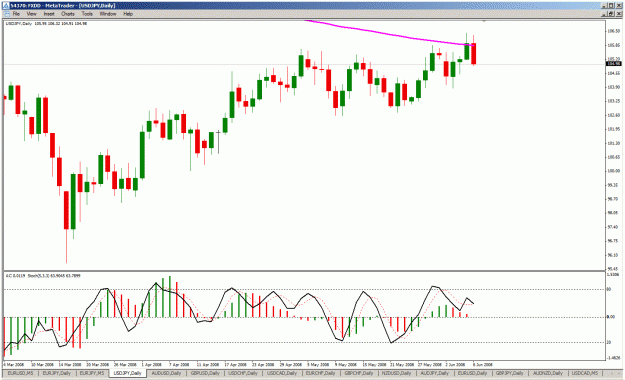Screen dimensions: 625x380
Task: Switch to the USDCAD,M5 chart tab
Action: point(585,373)
